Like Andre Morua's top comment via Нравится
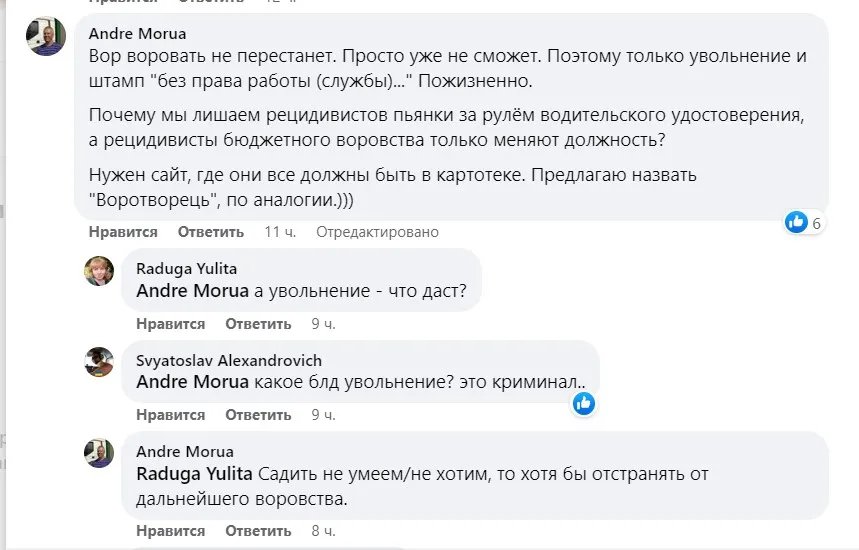859x550 pixels. tap(123, 232)
